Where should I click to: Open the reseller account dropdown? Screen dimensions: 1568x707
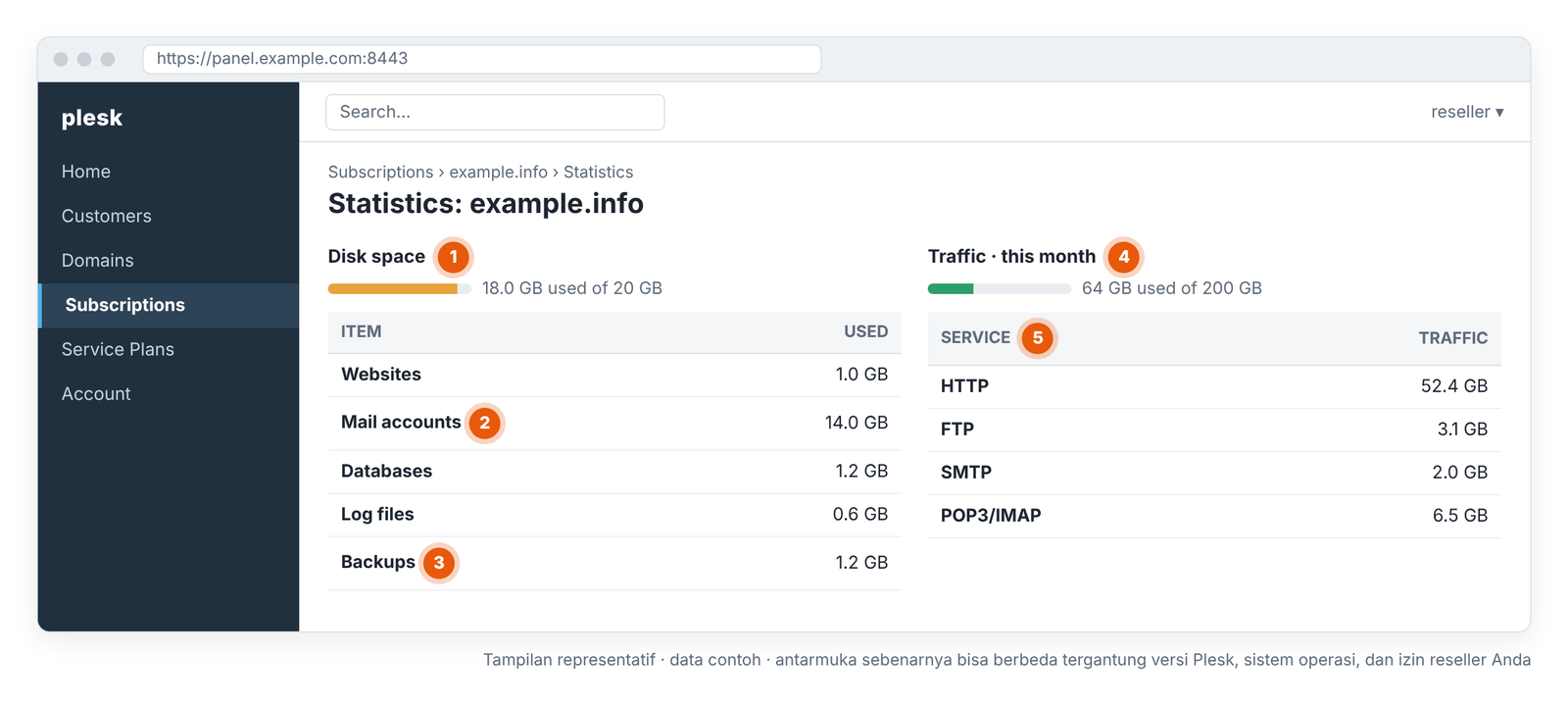click(x=1467, y=112)
